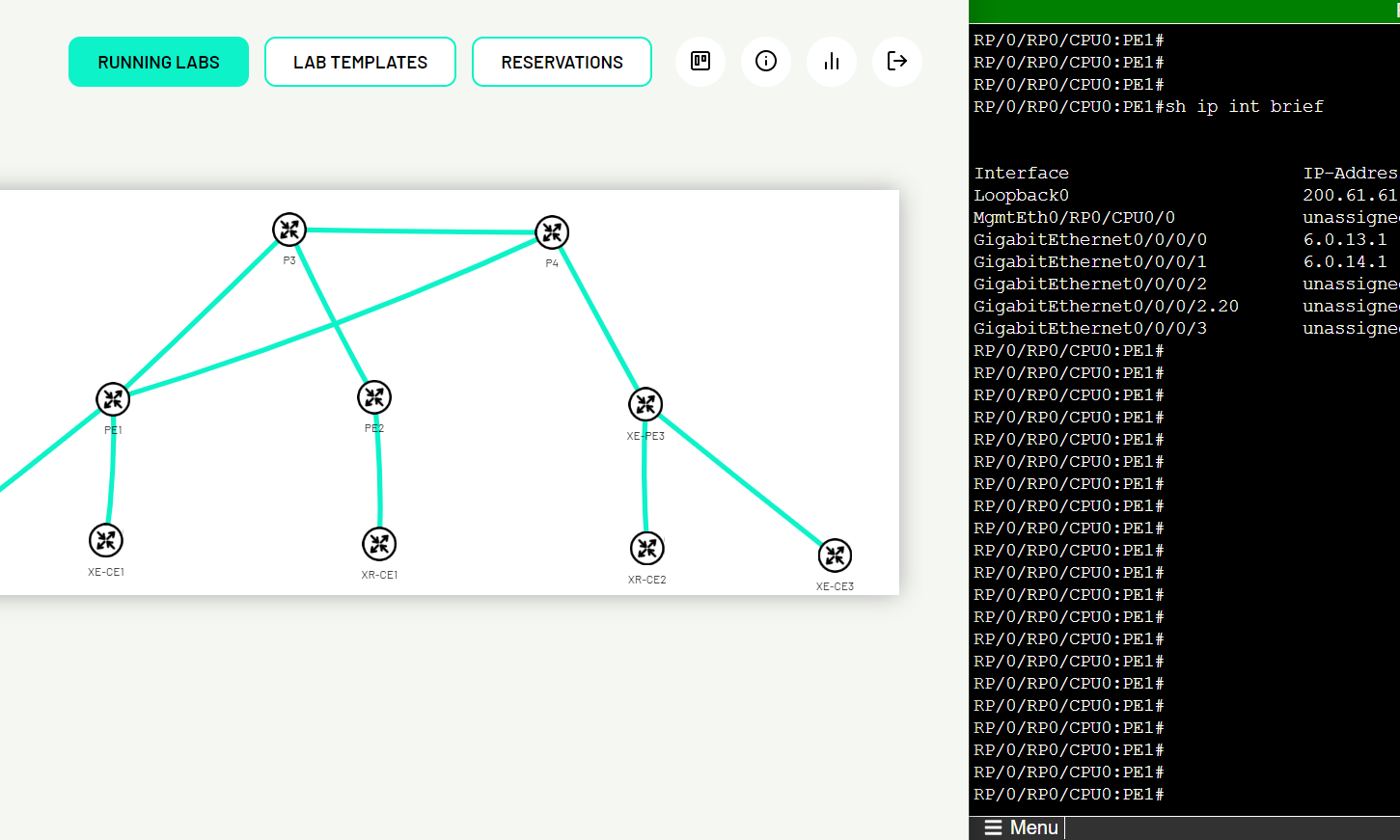
Task: Open the Lab Templates tab
Action: (360, 62)
